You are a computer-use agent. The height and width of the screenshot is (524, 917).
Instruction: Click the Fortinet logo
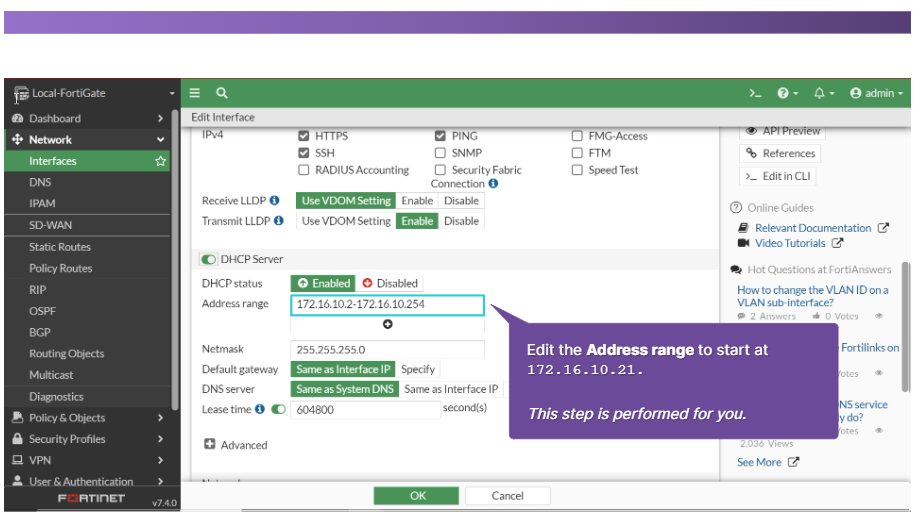pyautogui.click(x=91, y=498)
